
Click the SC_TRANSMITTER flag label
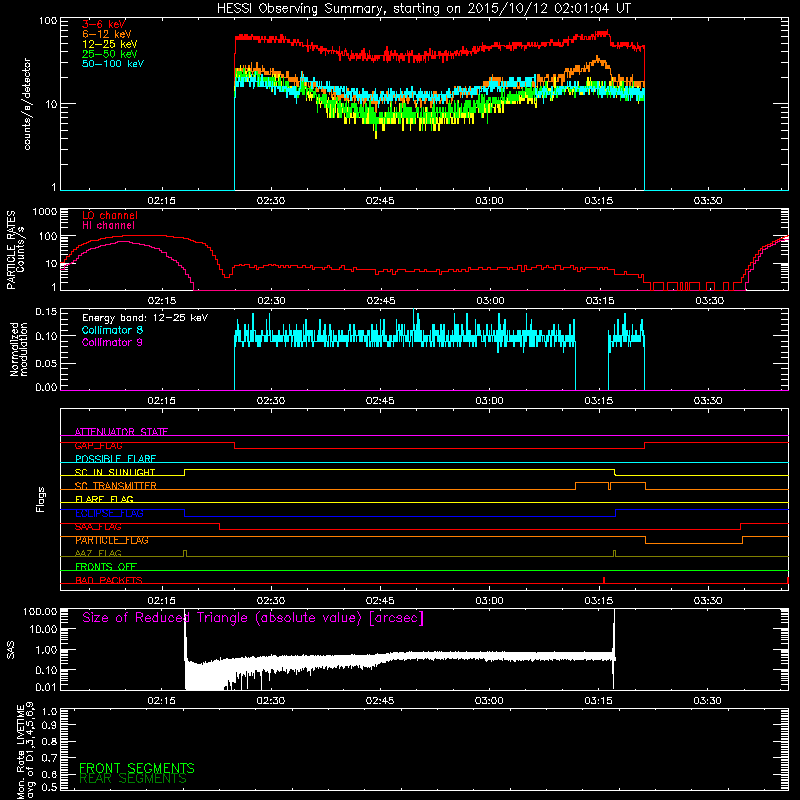(x=116, y=486)
